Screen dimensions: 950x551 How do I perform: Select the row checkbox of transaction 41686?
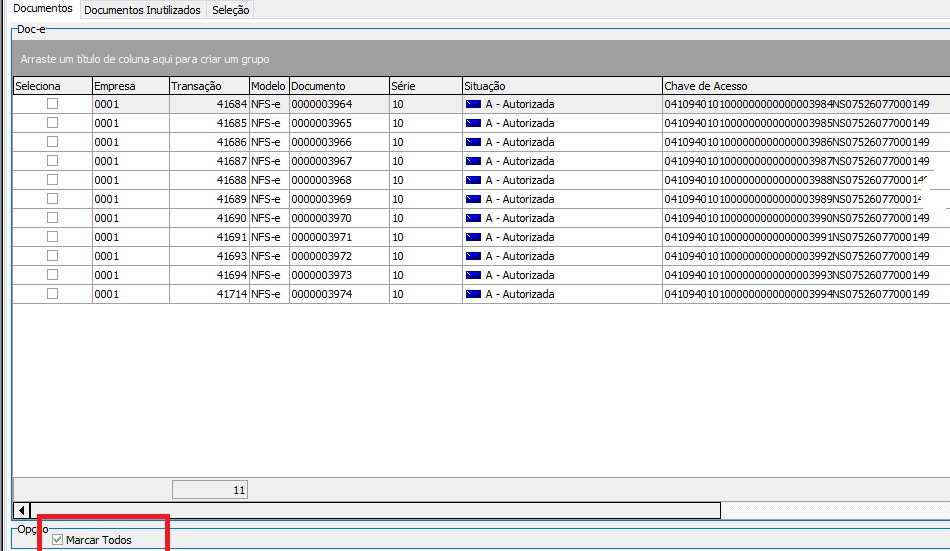click(x=53, y=142)
